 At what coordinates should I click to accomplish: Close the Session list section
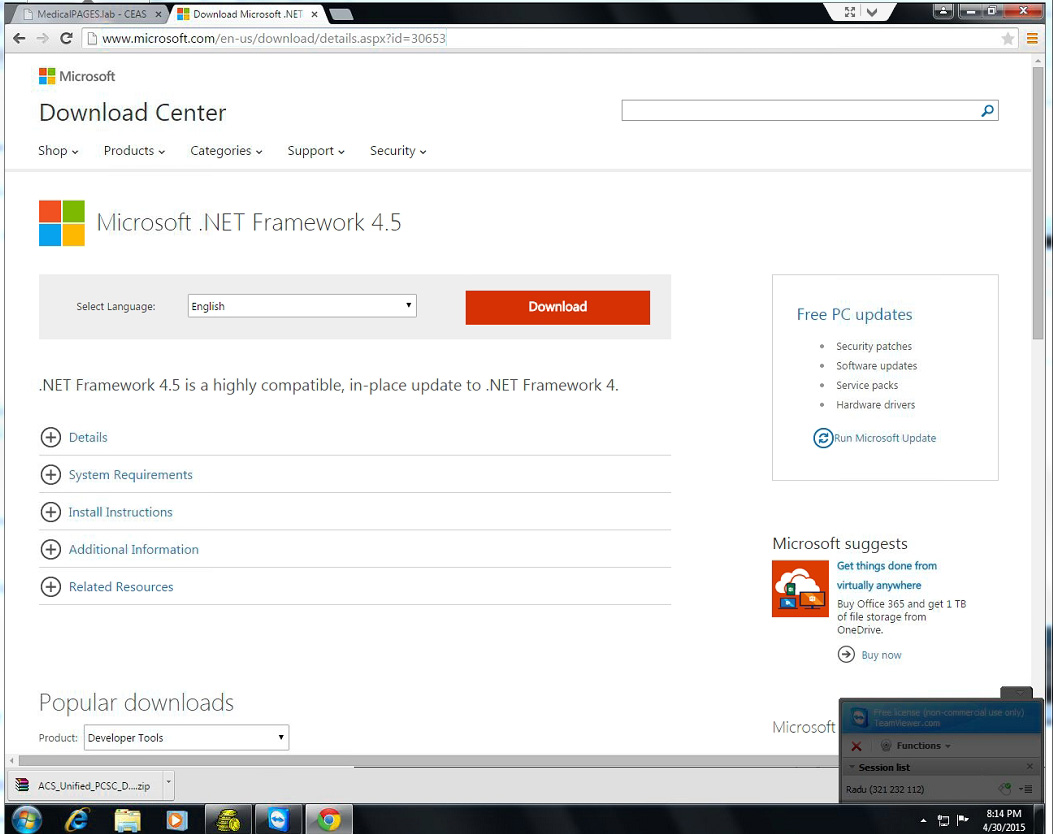1030,767
